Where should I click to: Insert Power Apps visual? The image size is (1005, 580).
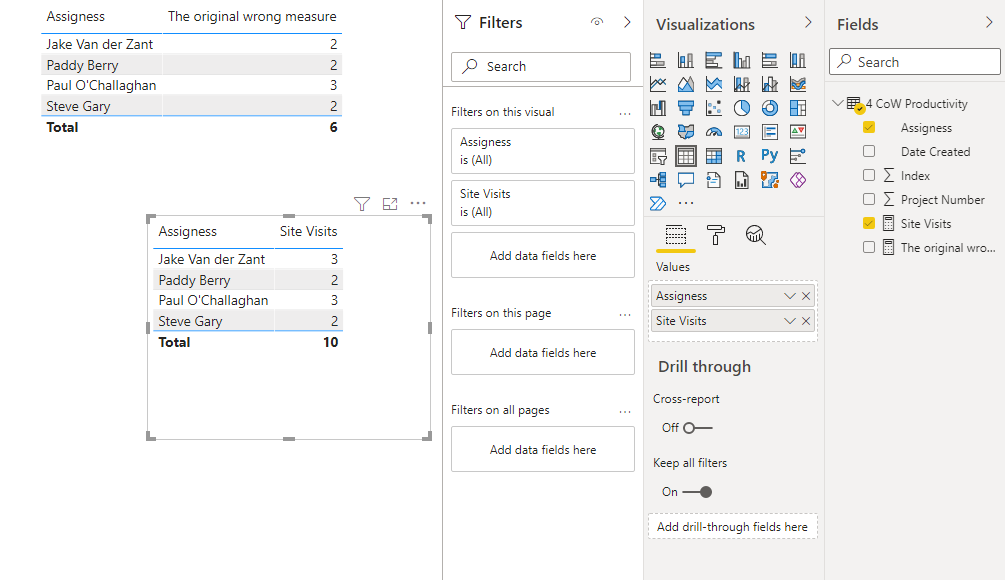(x=798, y=180)
